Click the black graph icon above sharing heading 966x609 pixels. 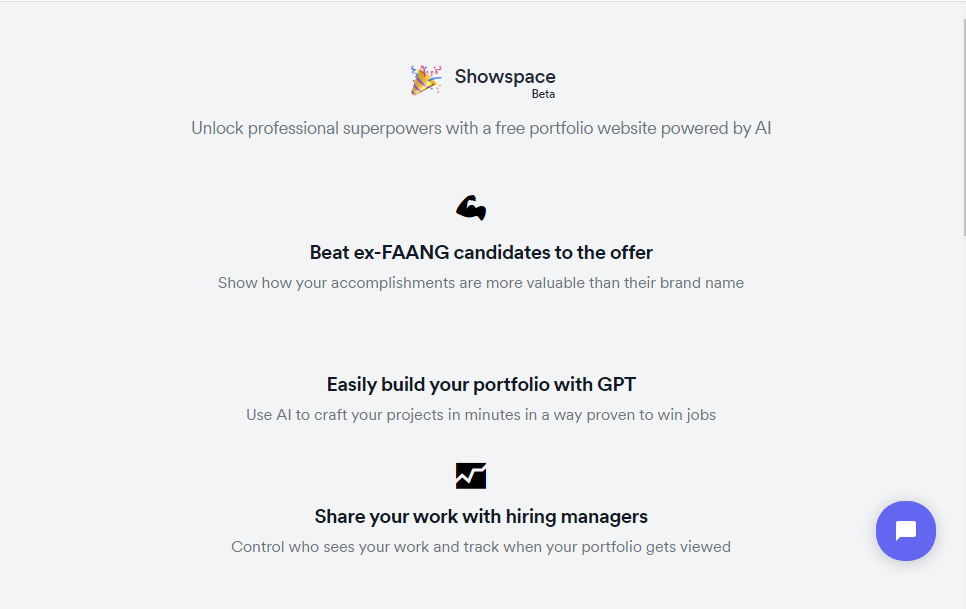pyautogui.click(x=471, y=475)
